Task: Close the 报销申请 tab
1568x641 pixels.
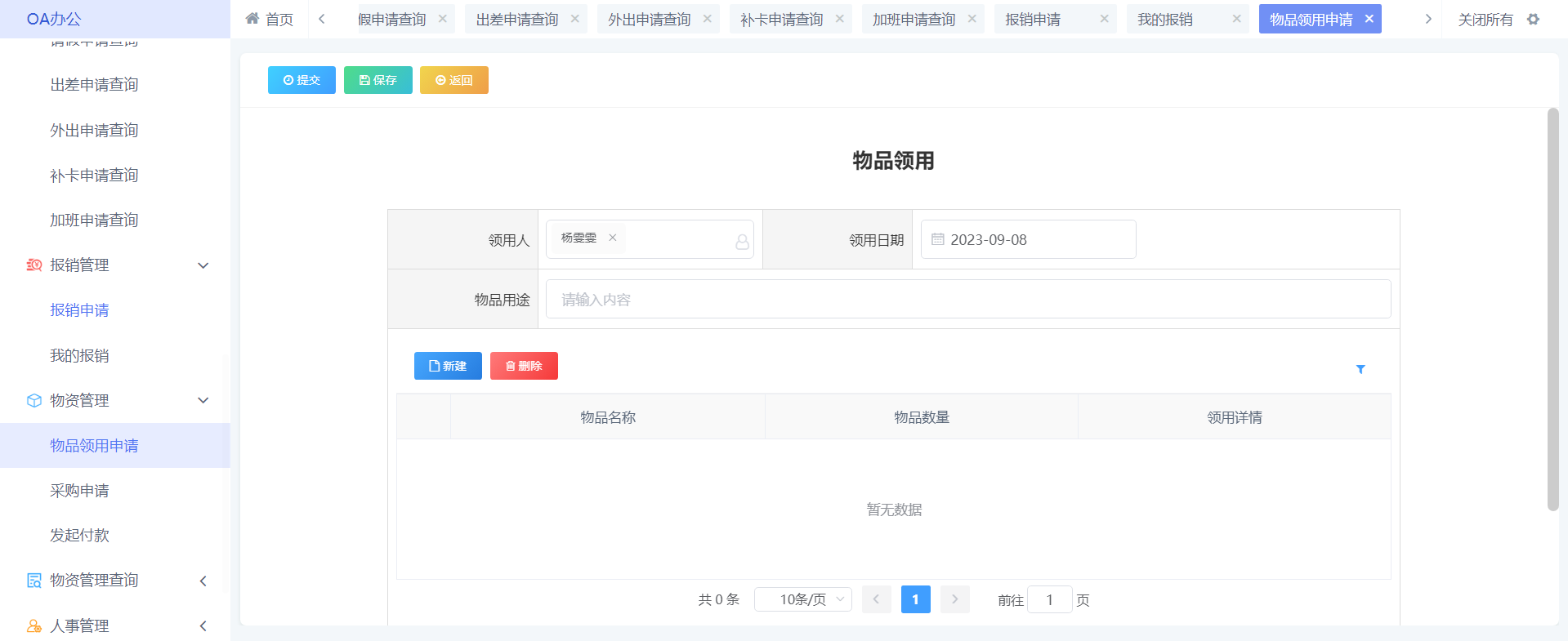Action: click(x=1104, y=19)
